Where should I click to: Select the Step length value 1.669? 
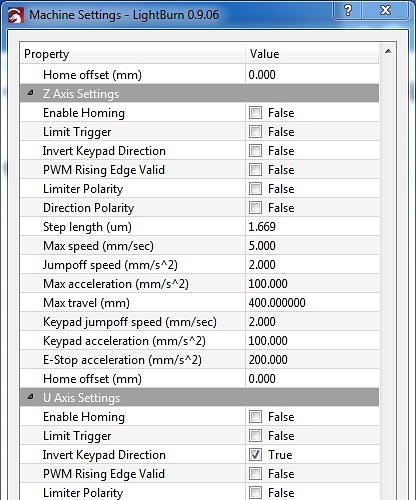[x=262, y=227]
